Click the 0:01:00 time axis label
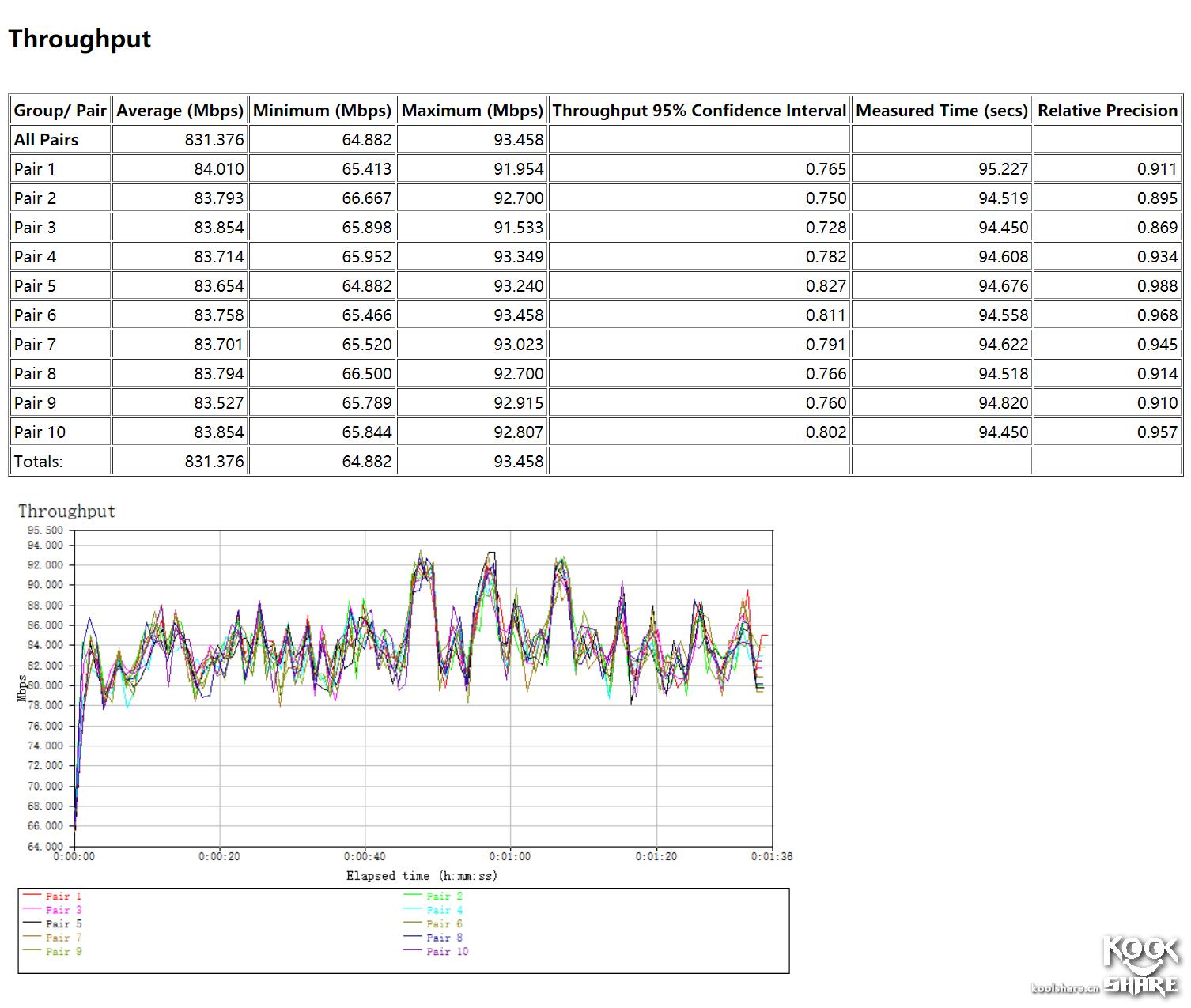1191x1008 pixels. point(510,856)
